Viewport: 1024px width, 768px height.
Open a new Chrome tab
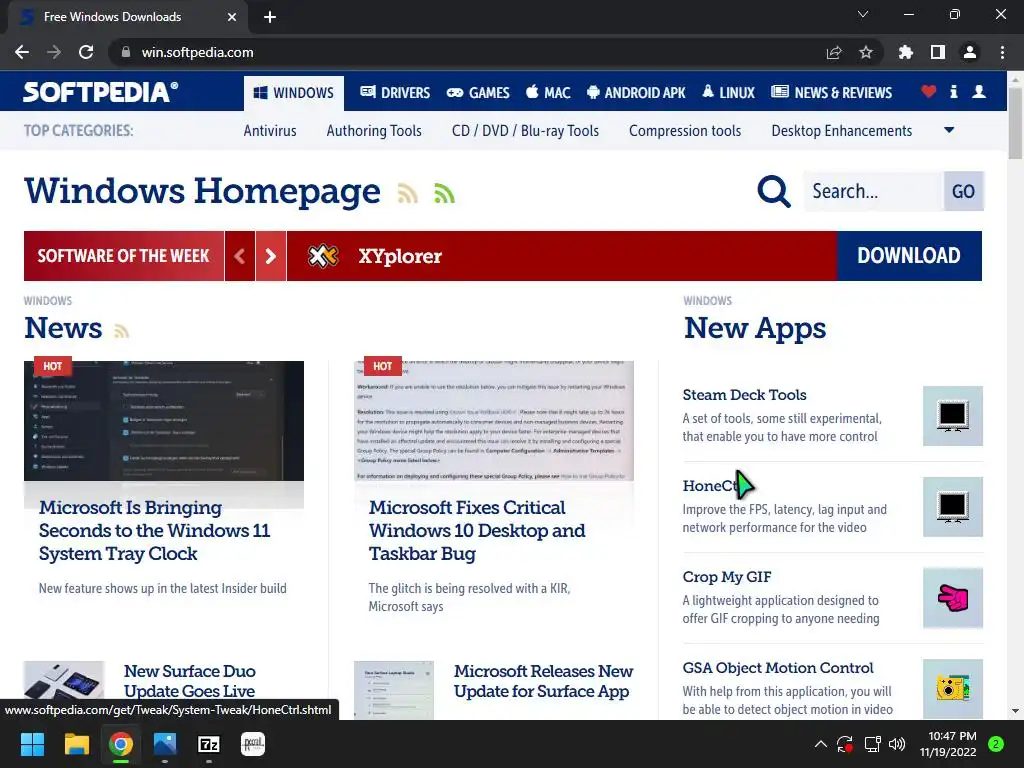270,17
